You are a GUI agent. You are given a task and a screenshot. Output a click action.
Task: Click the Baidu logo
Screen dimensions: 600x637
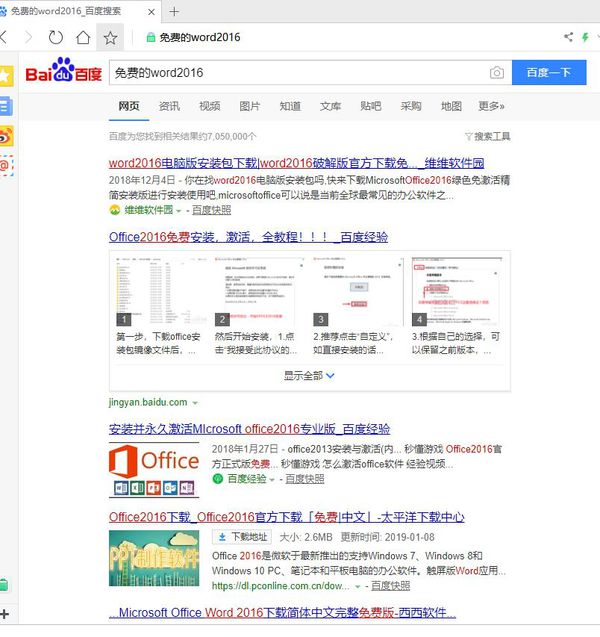click(64, 71)
